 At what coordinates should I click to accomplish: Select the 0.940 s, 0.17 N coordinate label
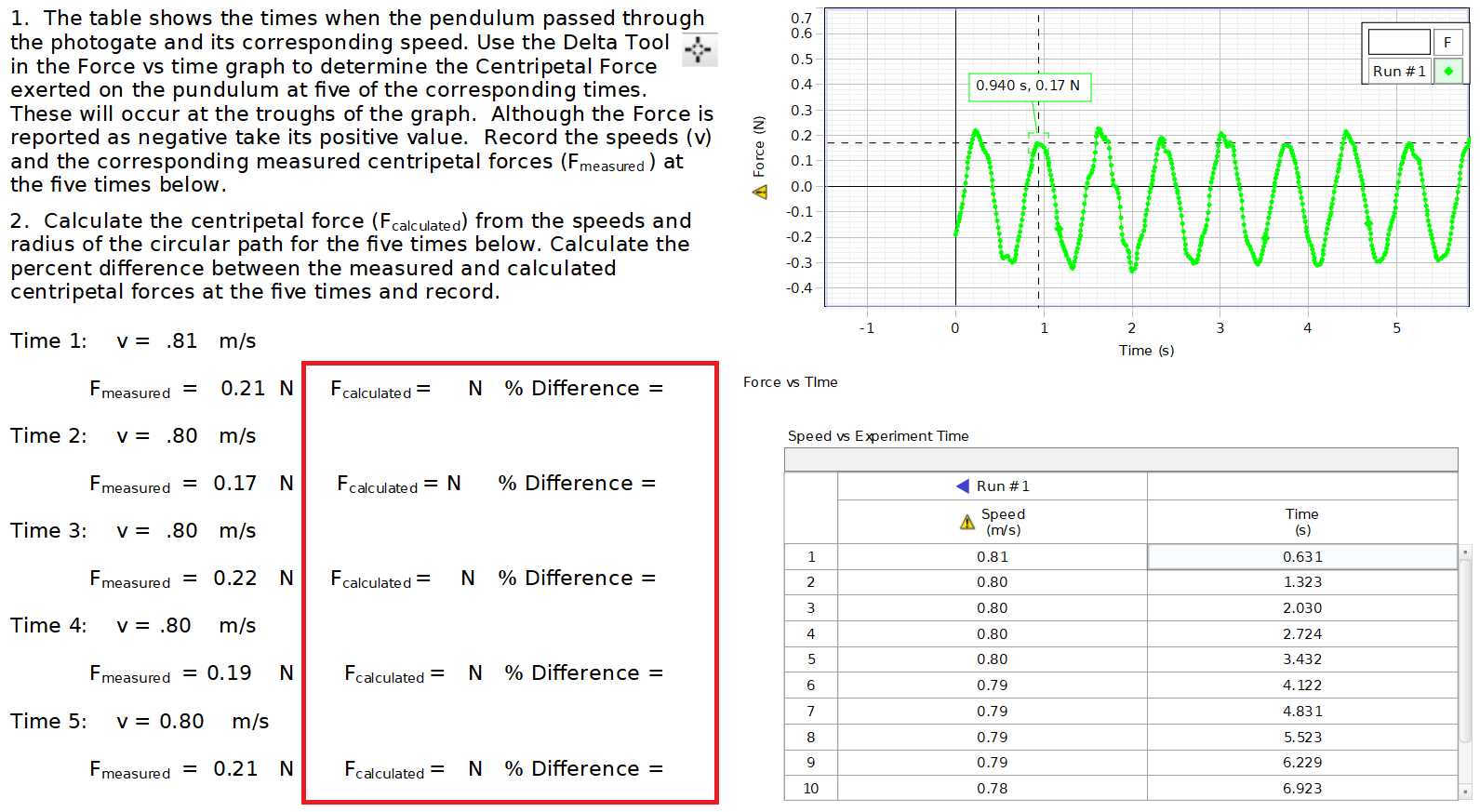point(1029,86)
